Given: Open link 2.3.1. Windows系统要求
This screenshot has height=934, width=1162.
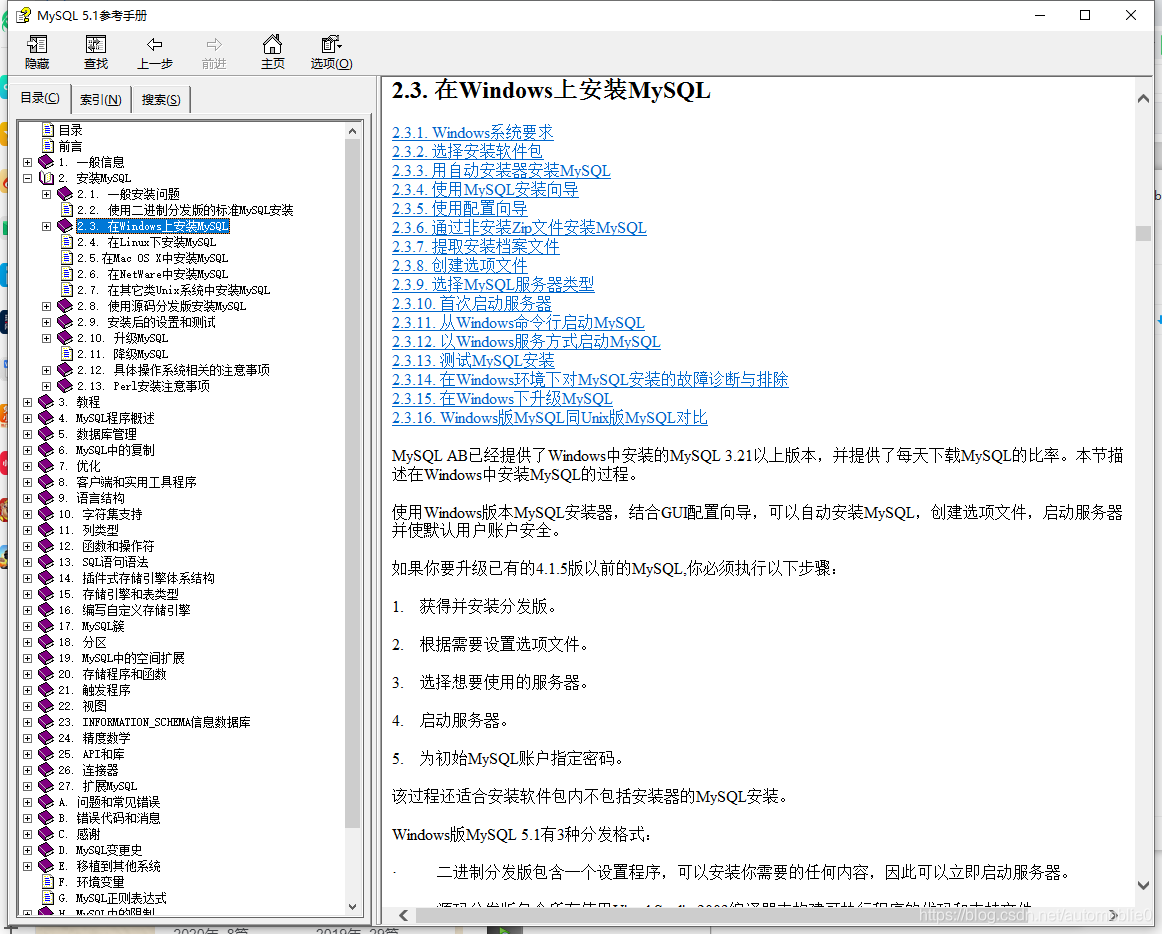Looking at the screenshot, I should coord(473,133).
